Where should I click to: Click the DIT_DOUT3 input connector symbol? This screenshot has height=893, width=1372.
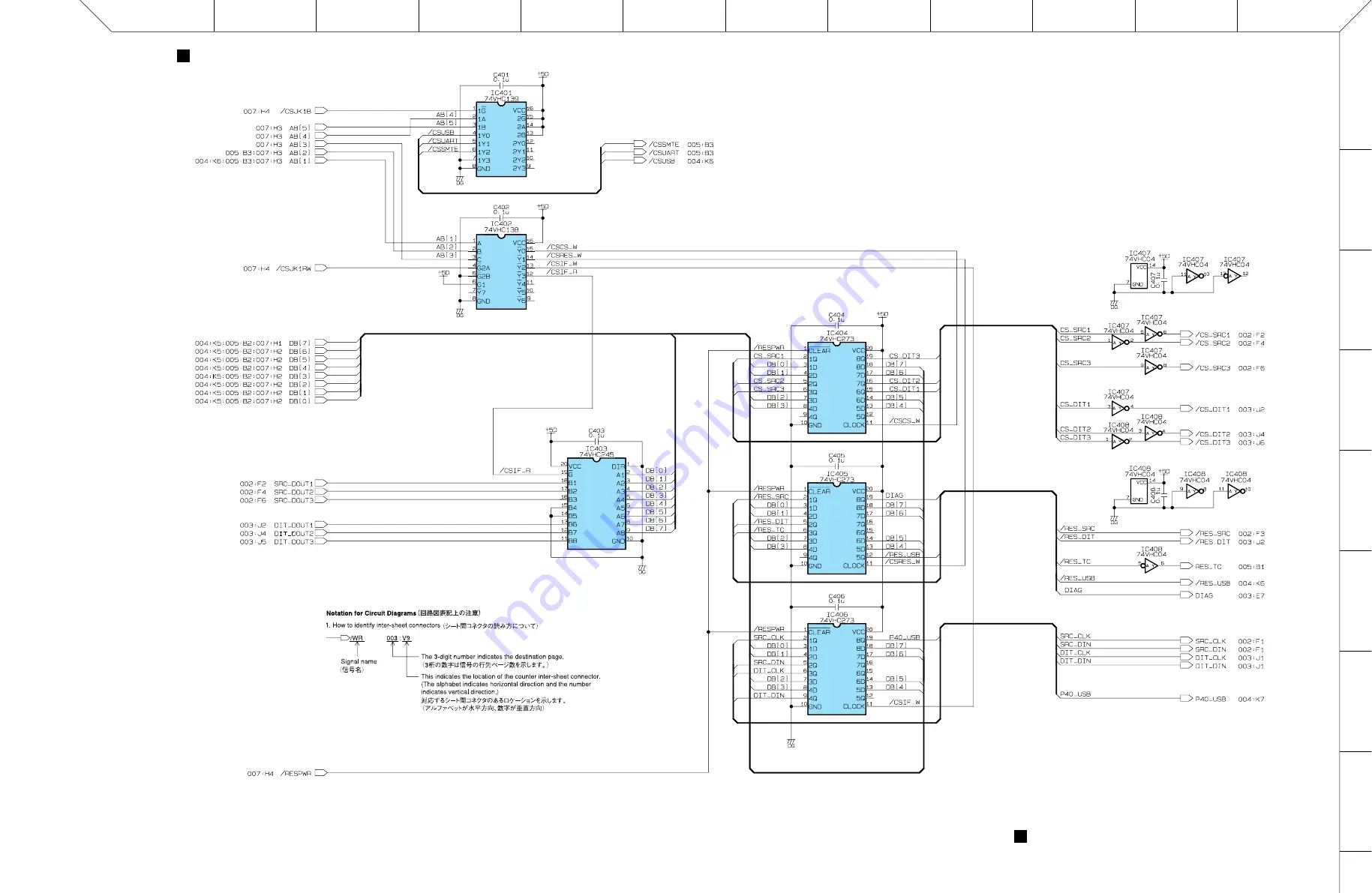coord(321,541)
